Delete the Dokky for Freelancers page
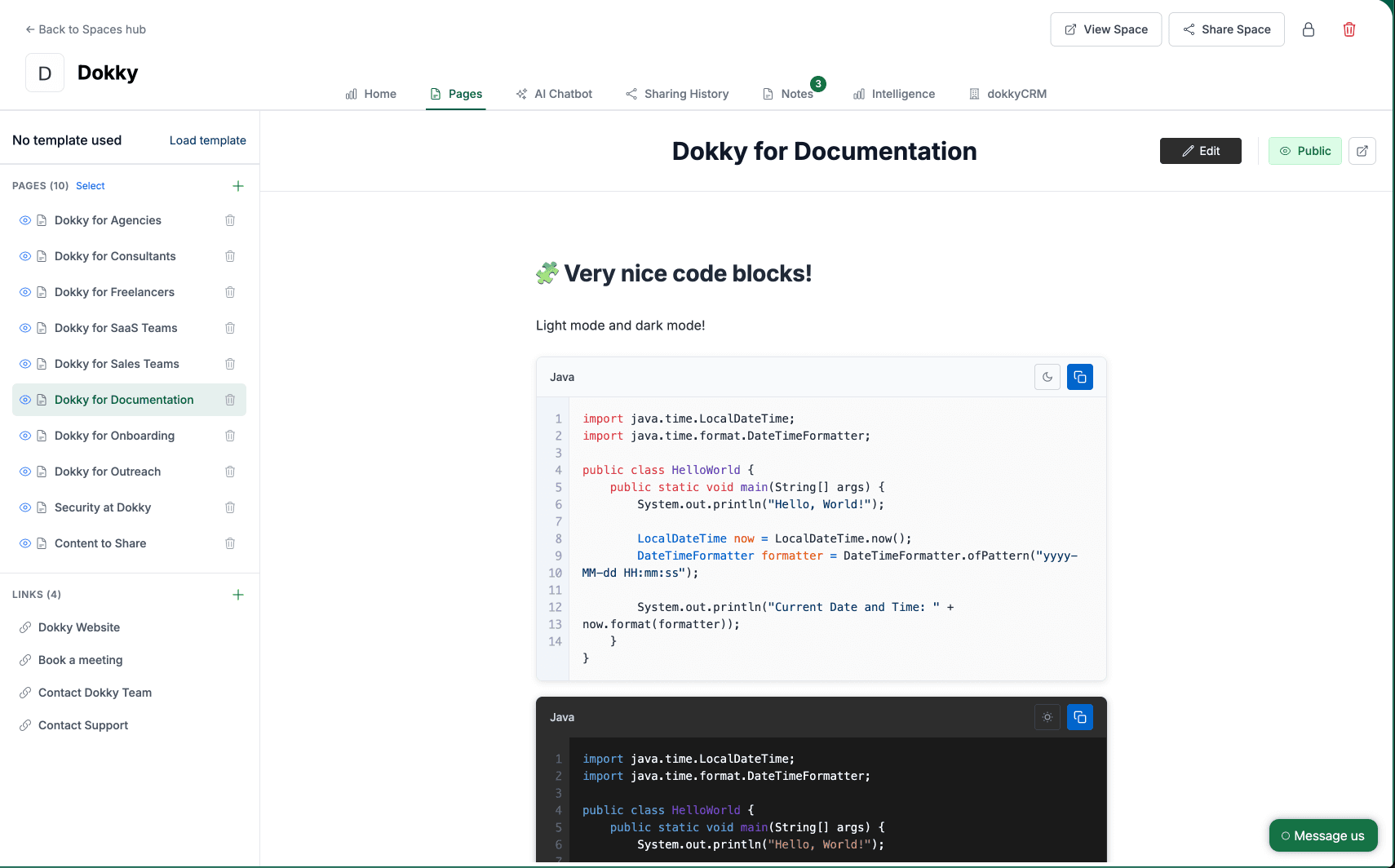 click(230, 292)
